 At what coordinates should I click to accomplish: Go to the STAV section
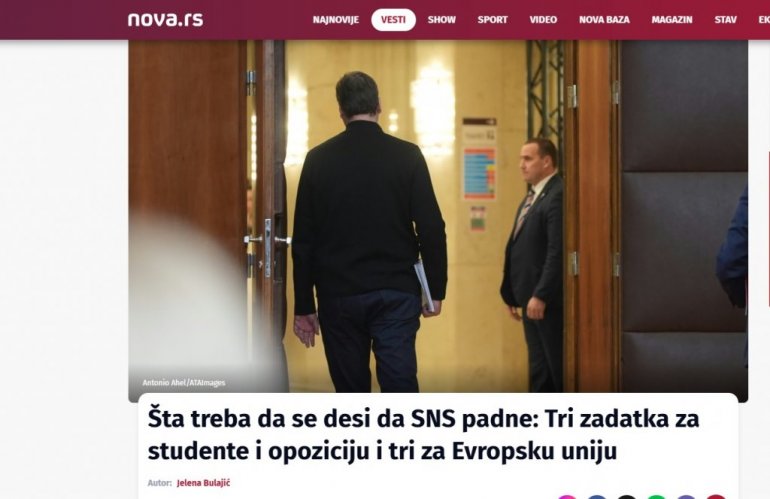pyautogui.click(x=725, y=20)
